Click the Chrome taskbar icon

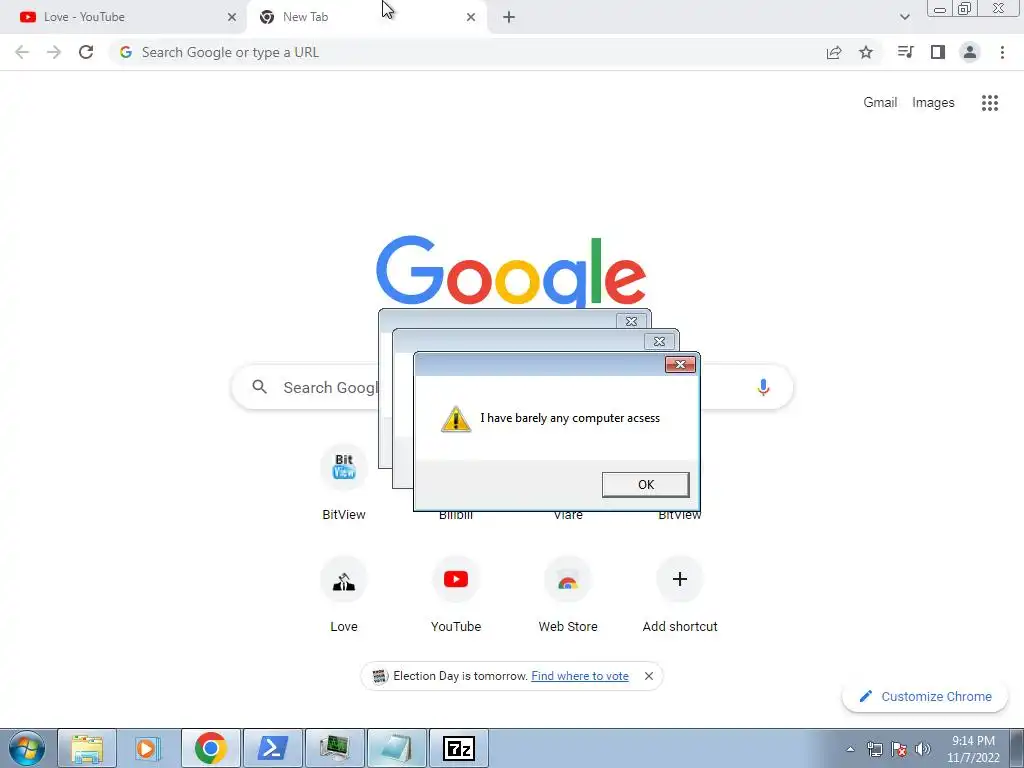(x=210, y=748)
